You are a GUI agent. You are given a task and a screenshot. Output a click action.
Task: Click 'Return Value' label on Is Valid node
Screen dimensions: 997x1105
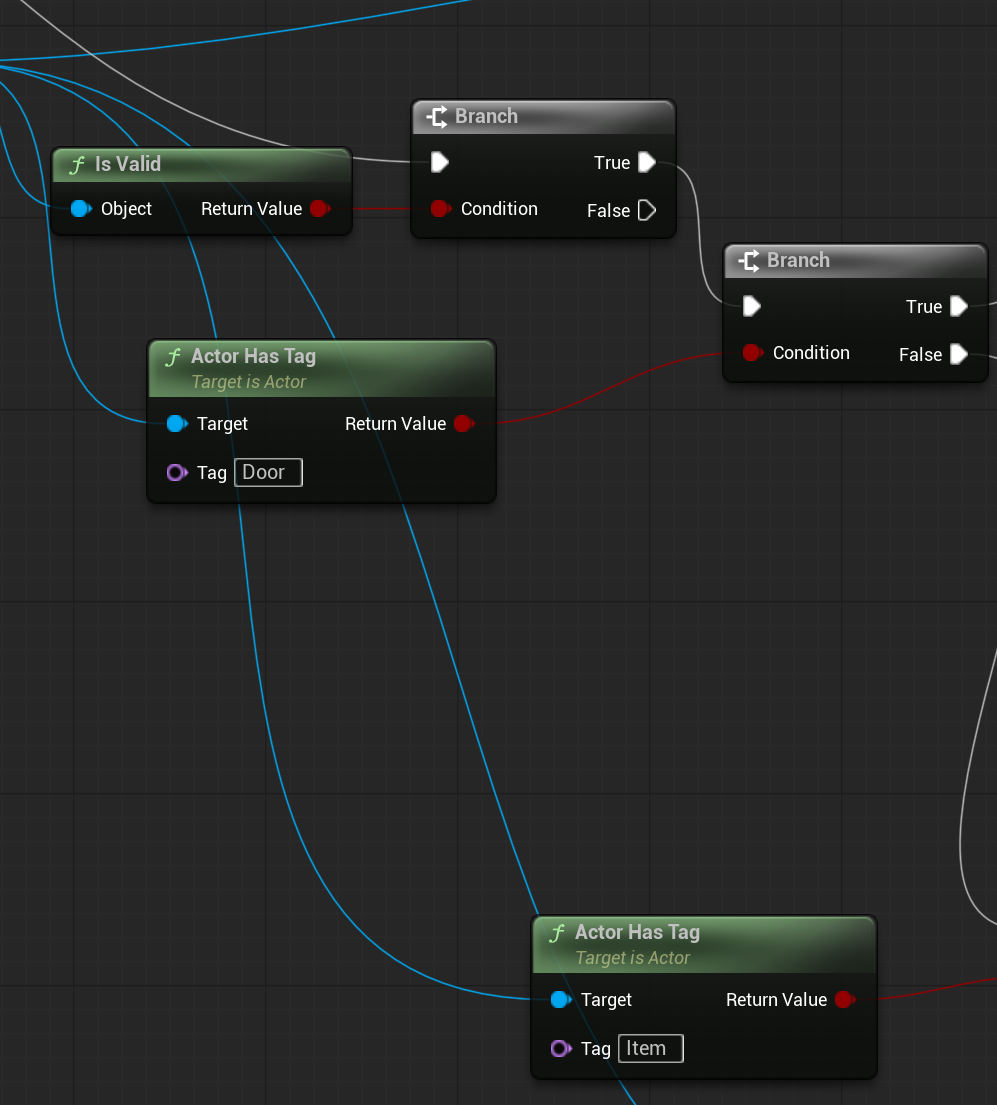252,209
